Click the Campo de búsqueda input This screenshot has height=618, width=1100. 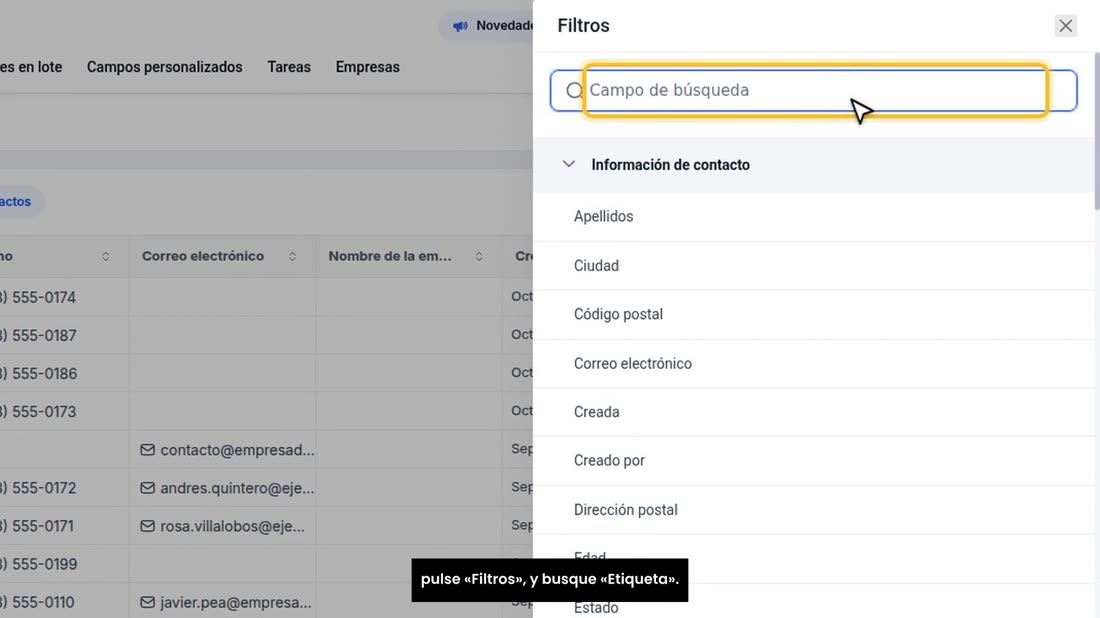[x=814, y=90]
